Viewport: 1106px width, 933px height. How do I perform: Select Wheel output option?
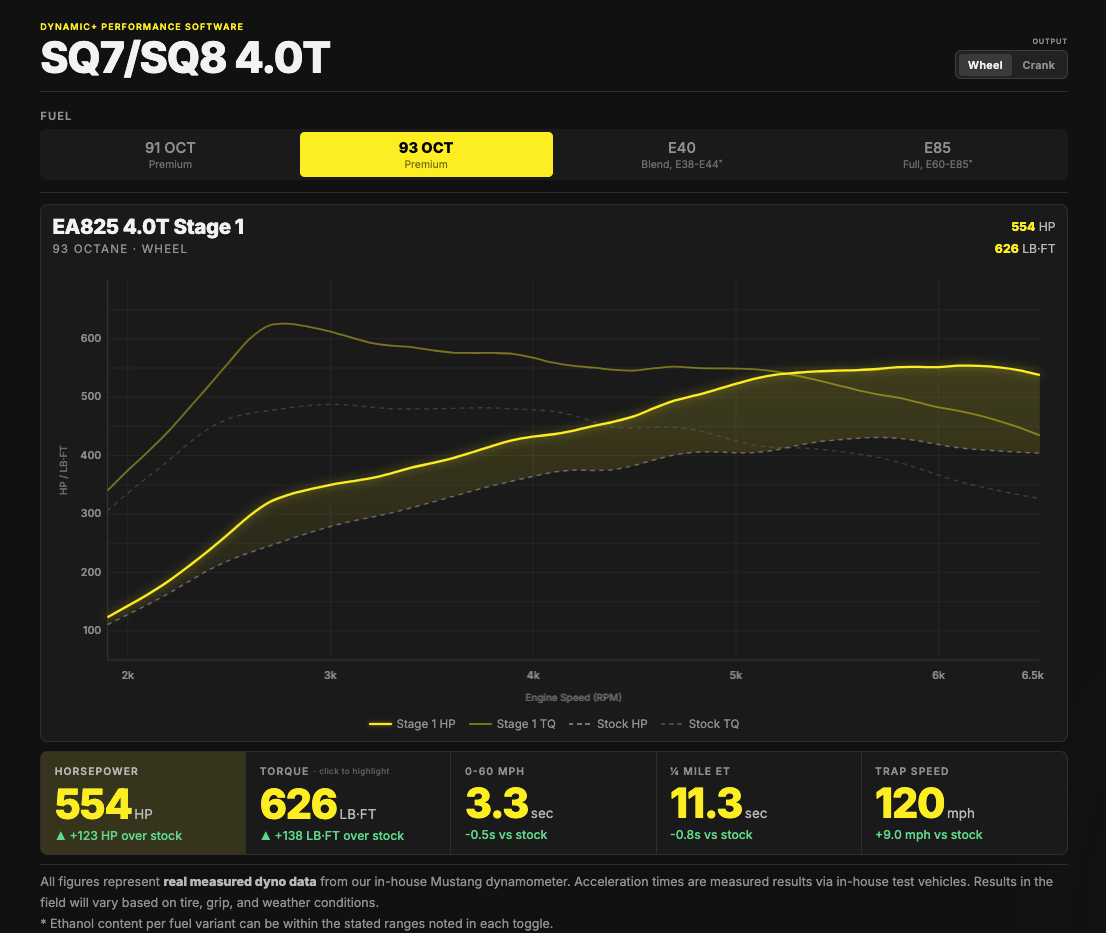985,65
